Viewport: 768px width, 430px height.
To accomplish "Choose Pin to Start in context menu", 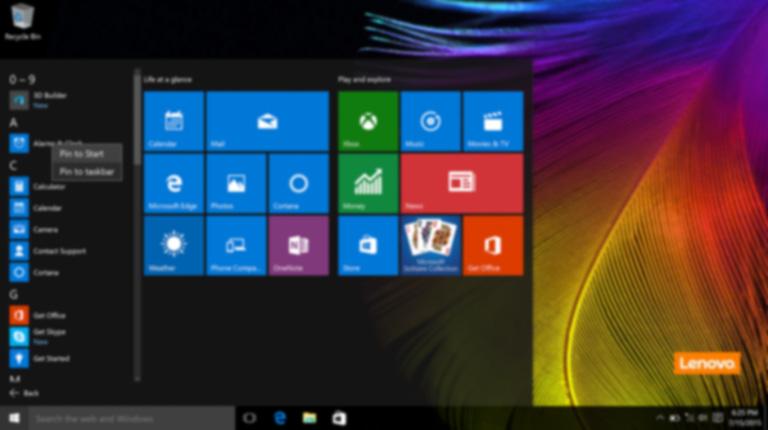I will [87, 154].
